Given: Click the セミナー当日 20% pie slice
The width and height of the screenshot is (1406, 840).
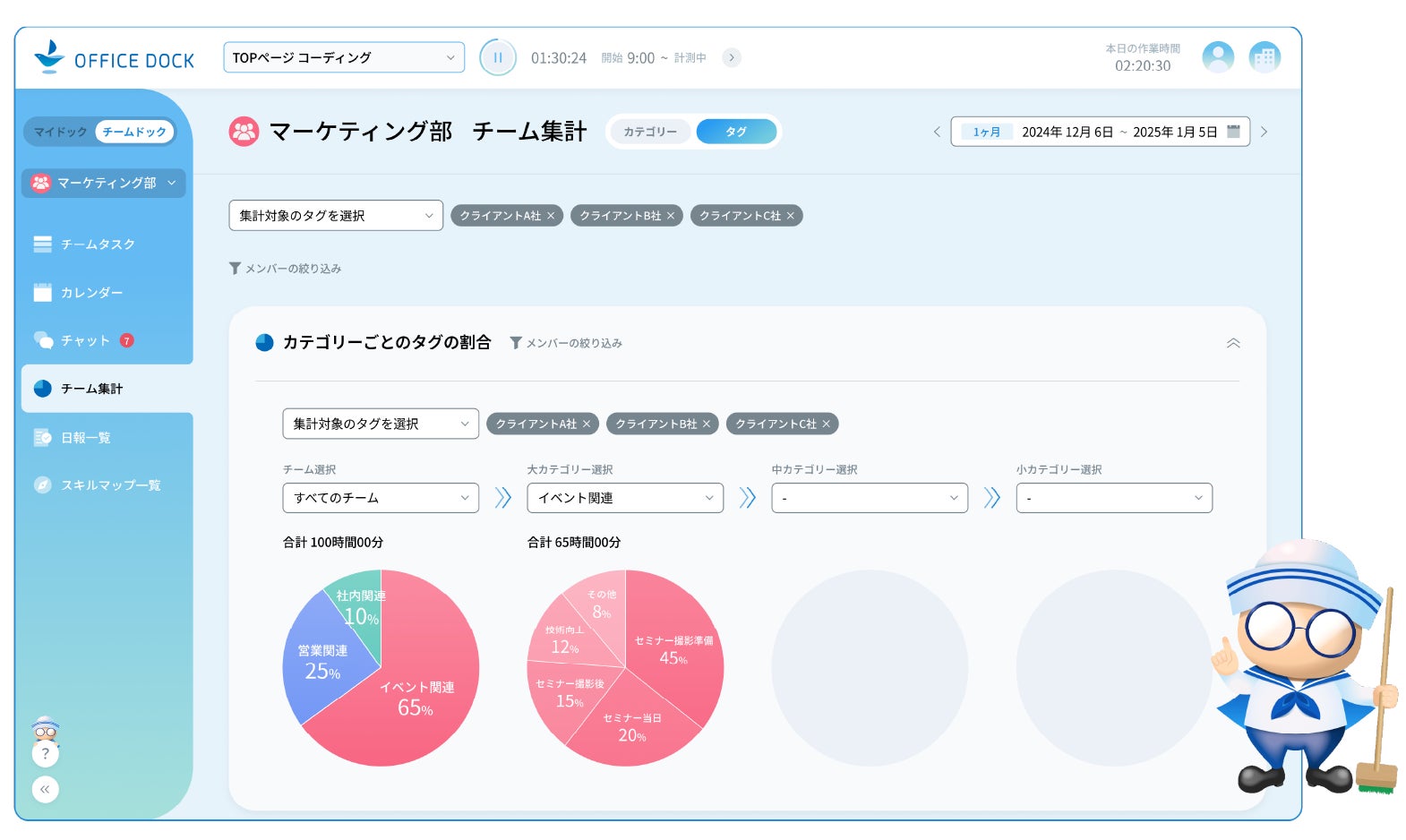Looking at the screenshot, I should [632, 727].
